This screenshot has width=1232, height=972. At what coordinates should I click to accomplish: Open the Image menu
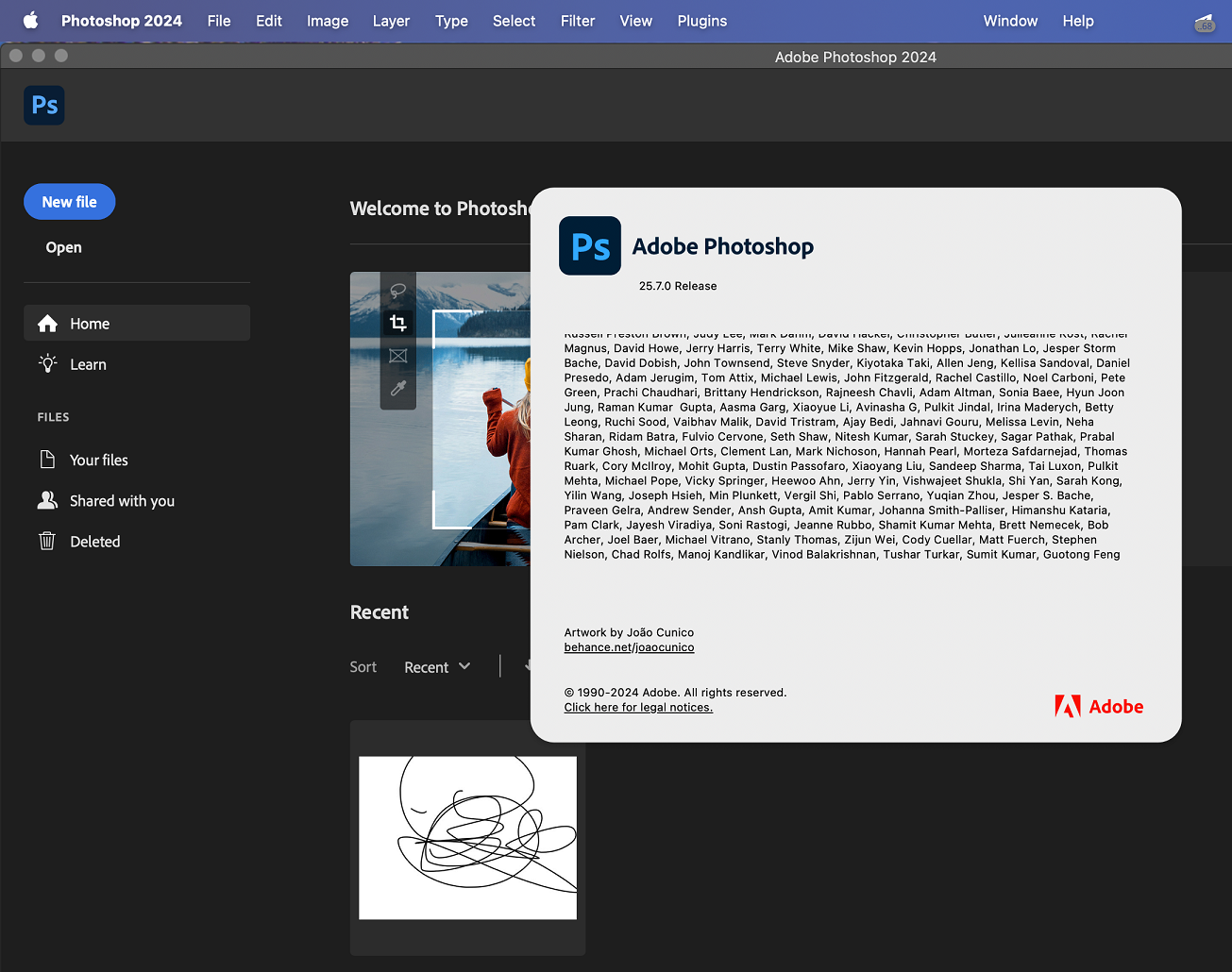(x=328, y=21)
